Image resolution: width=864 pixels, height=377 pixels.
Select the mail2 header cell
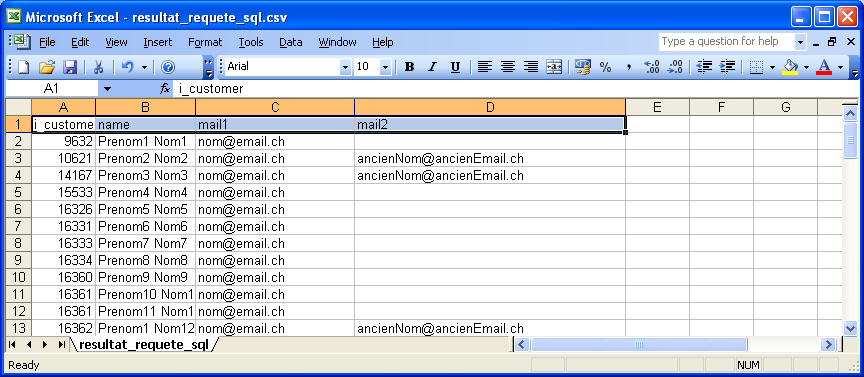tap(490, 125)
